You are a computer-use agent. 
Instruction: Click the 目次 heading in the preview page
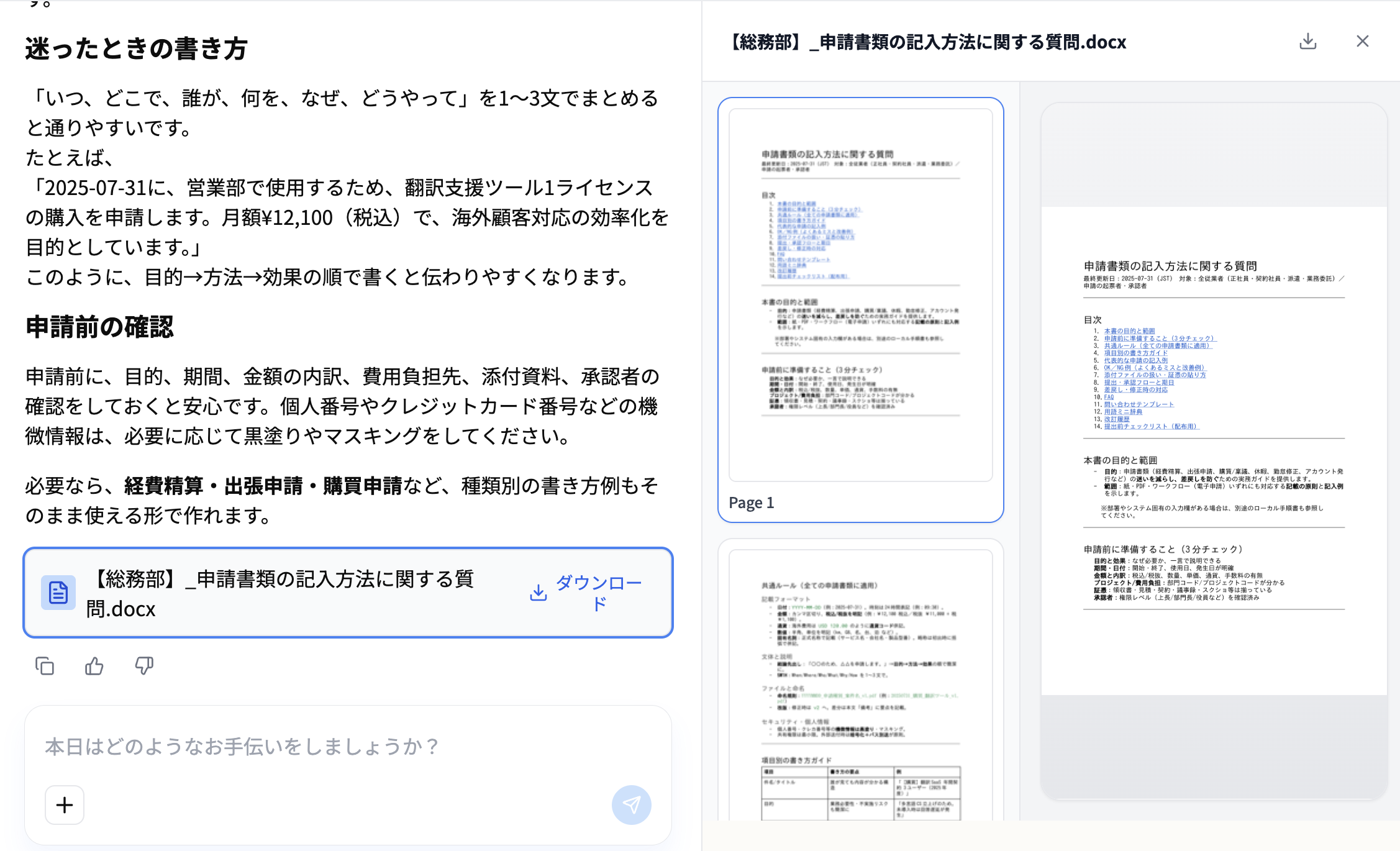tap(1093, 320)
